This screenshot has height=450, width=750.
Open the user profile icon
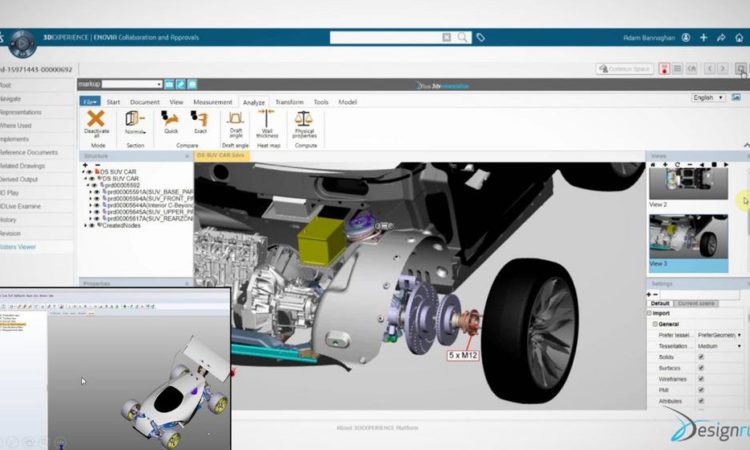coord(686,37)
